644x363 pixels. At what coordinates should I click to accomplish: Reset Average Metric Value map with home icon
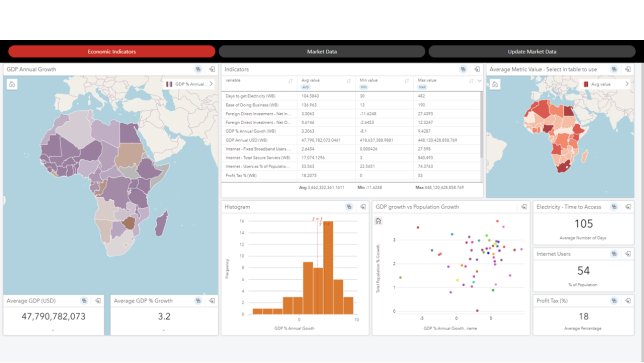click(495, 84)
